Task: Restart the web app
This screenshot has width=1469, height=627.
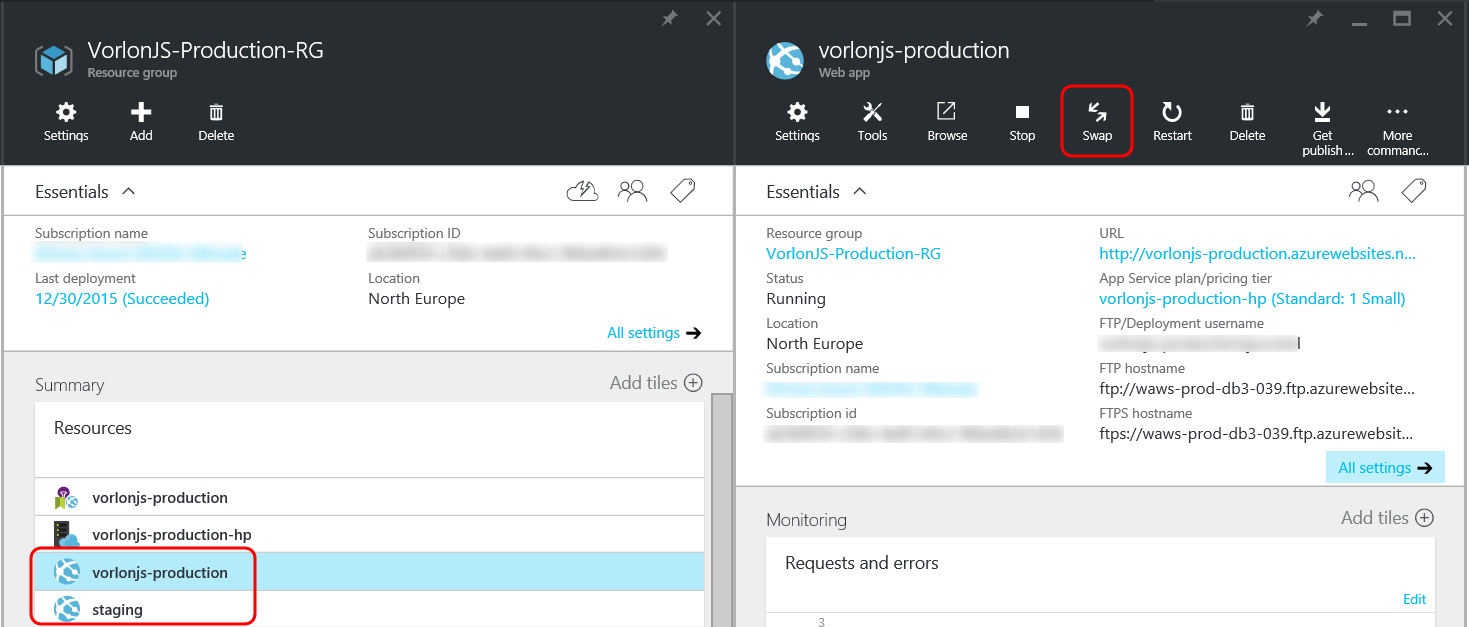Action: click(x=1171, y=120)
